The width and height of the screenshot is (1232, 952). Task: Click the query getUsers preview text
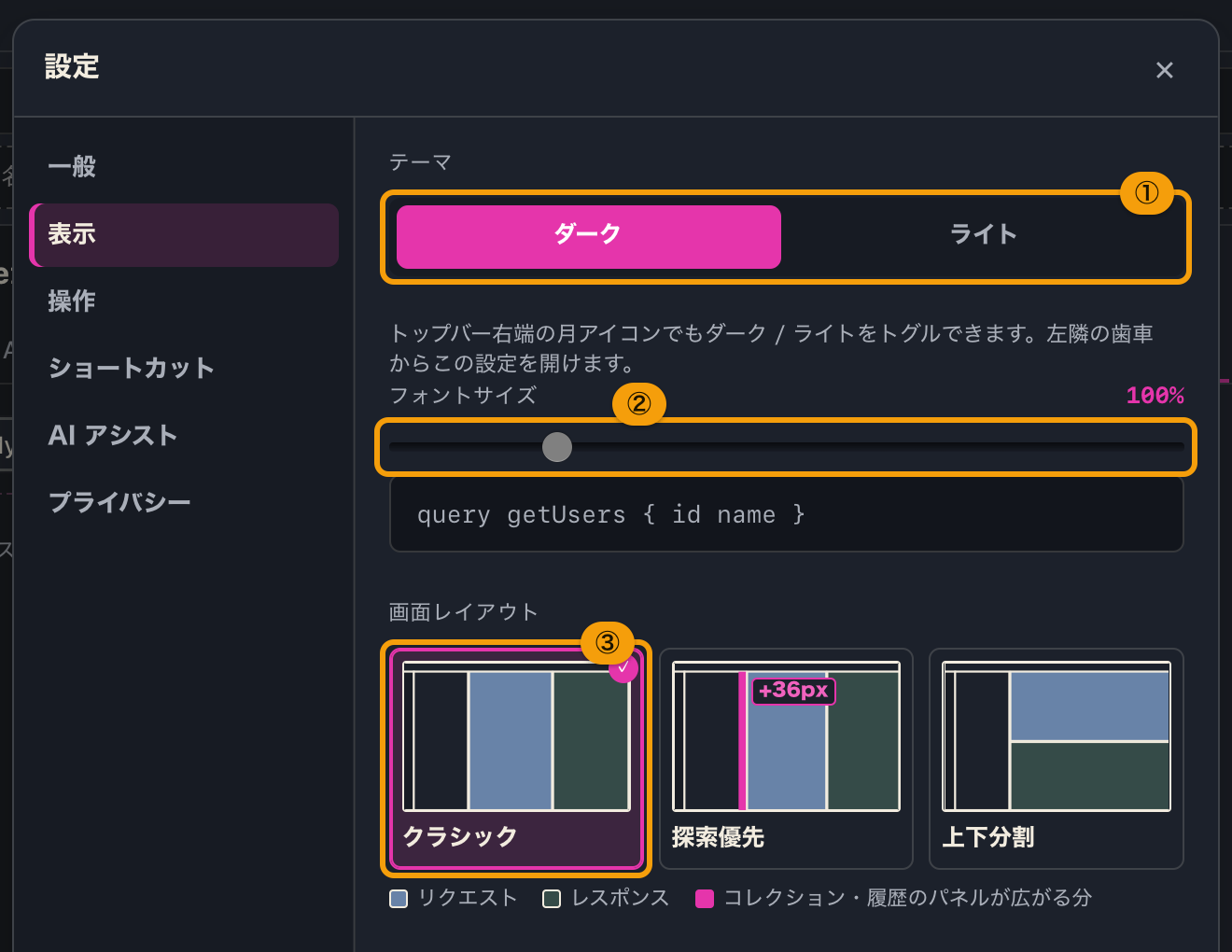point(611,515)
